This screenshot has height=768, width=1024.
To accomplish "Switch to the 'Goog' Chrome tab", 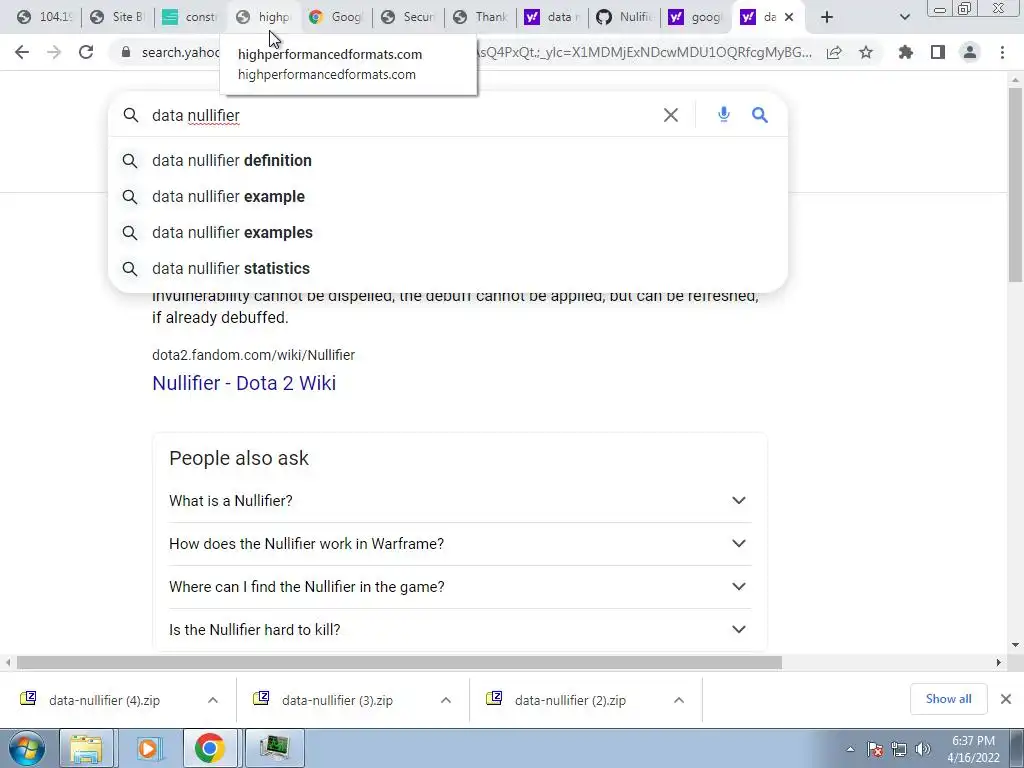I will point(336,17).
